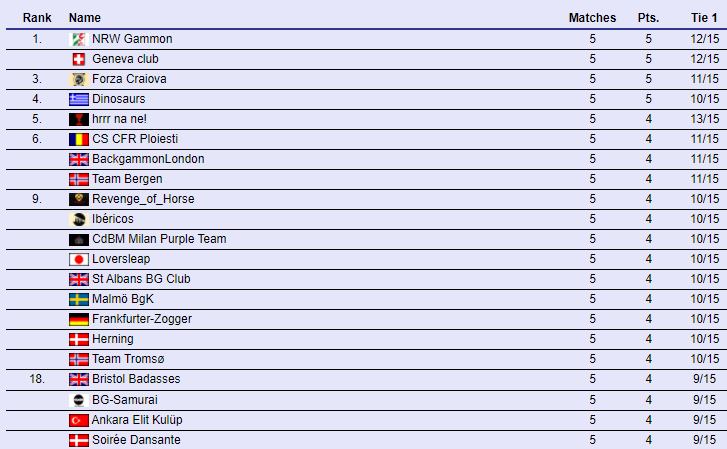Viewport: 727px width, 449px height.
Task: Click the German flag beside Frankfurter-Zogger
Action: pyautogui.click(x=79, y=319)
